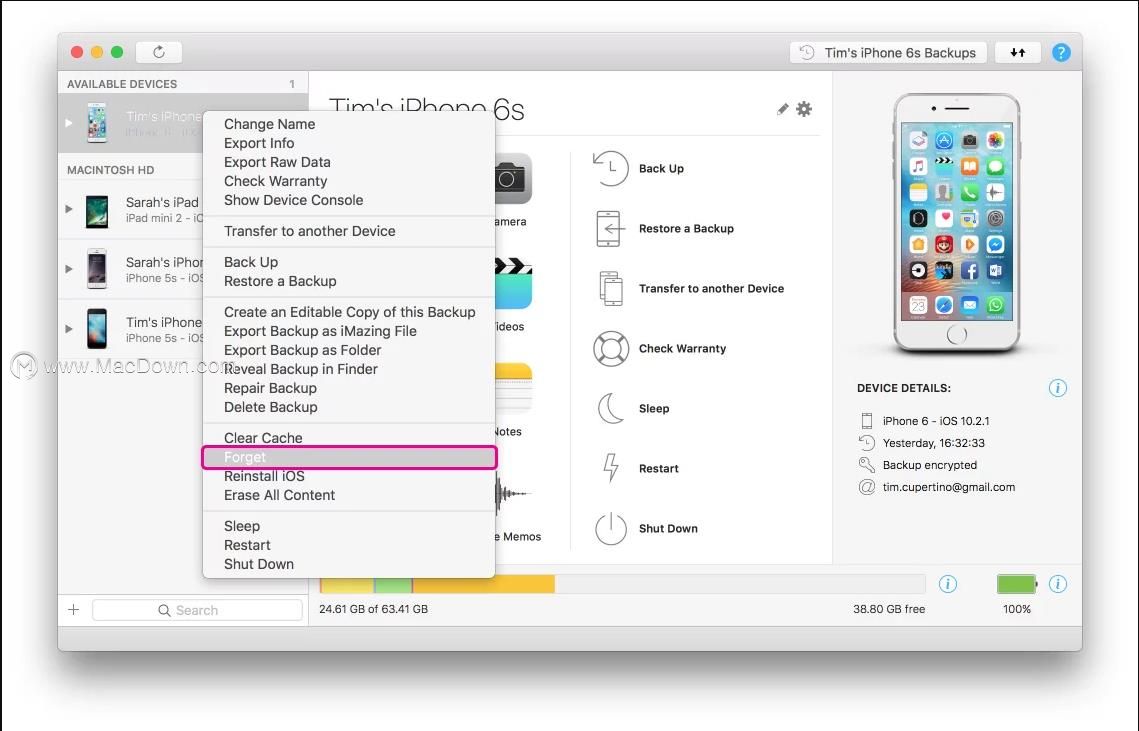The height and width of the screenshot is (731, 1139).
Task: Click the Check Warranty lifebuoy icon
Action: tap(611, 348)
